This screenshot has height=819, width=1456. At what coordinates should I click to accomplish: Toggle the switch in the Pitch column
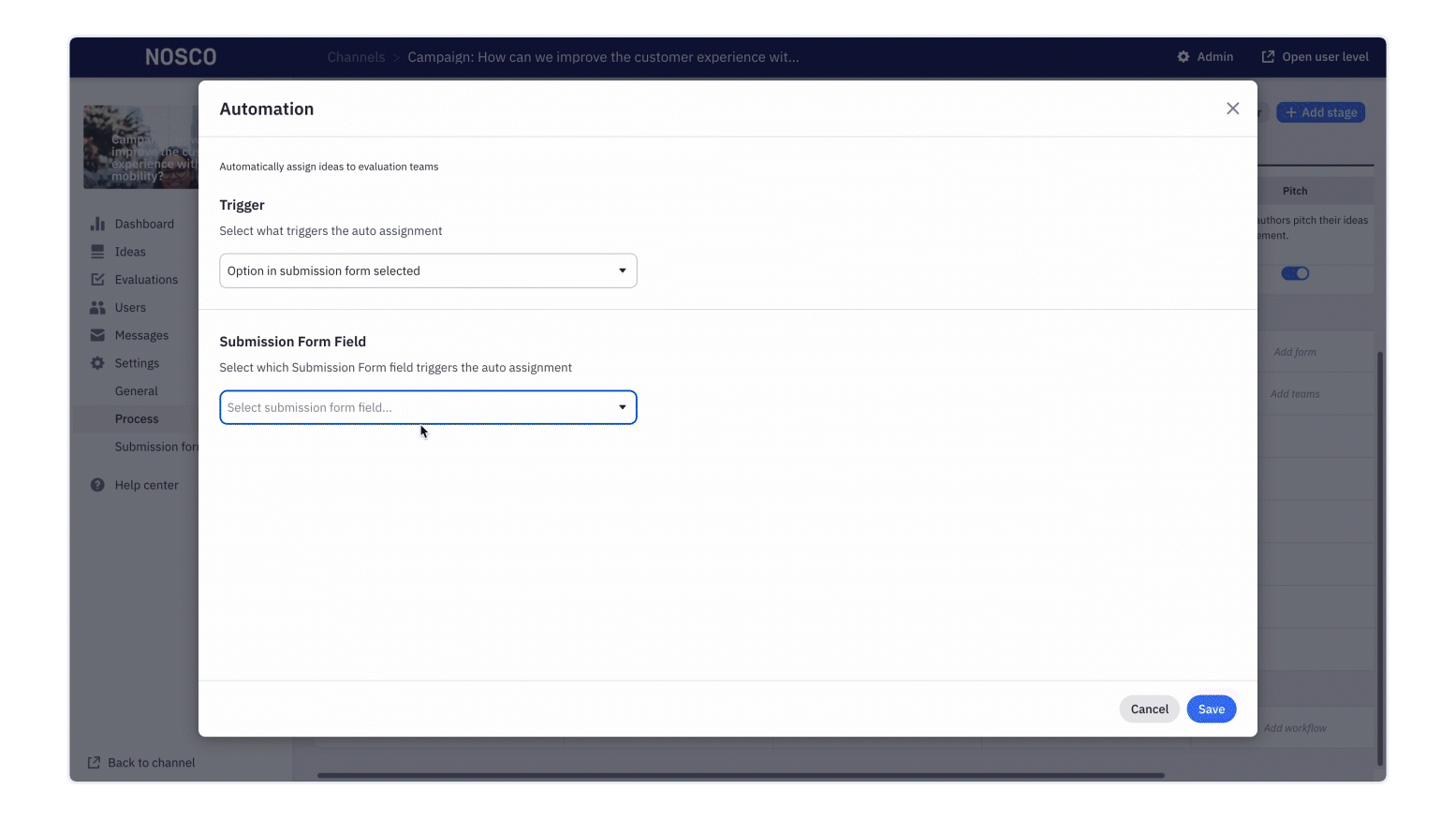1295,272
